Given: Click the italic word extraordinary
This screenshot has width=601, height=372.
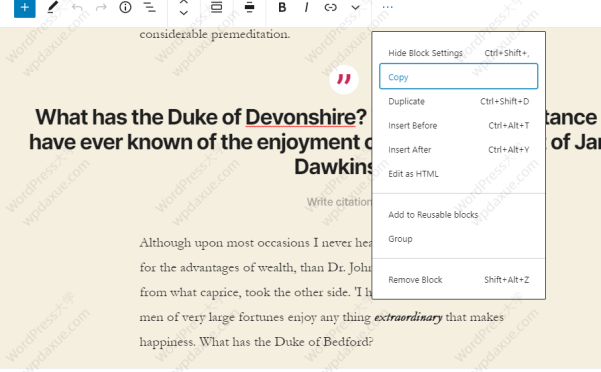Looking at the screenshot, I should tap(408, 317).
